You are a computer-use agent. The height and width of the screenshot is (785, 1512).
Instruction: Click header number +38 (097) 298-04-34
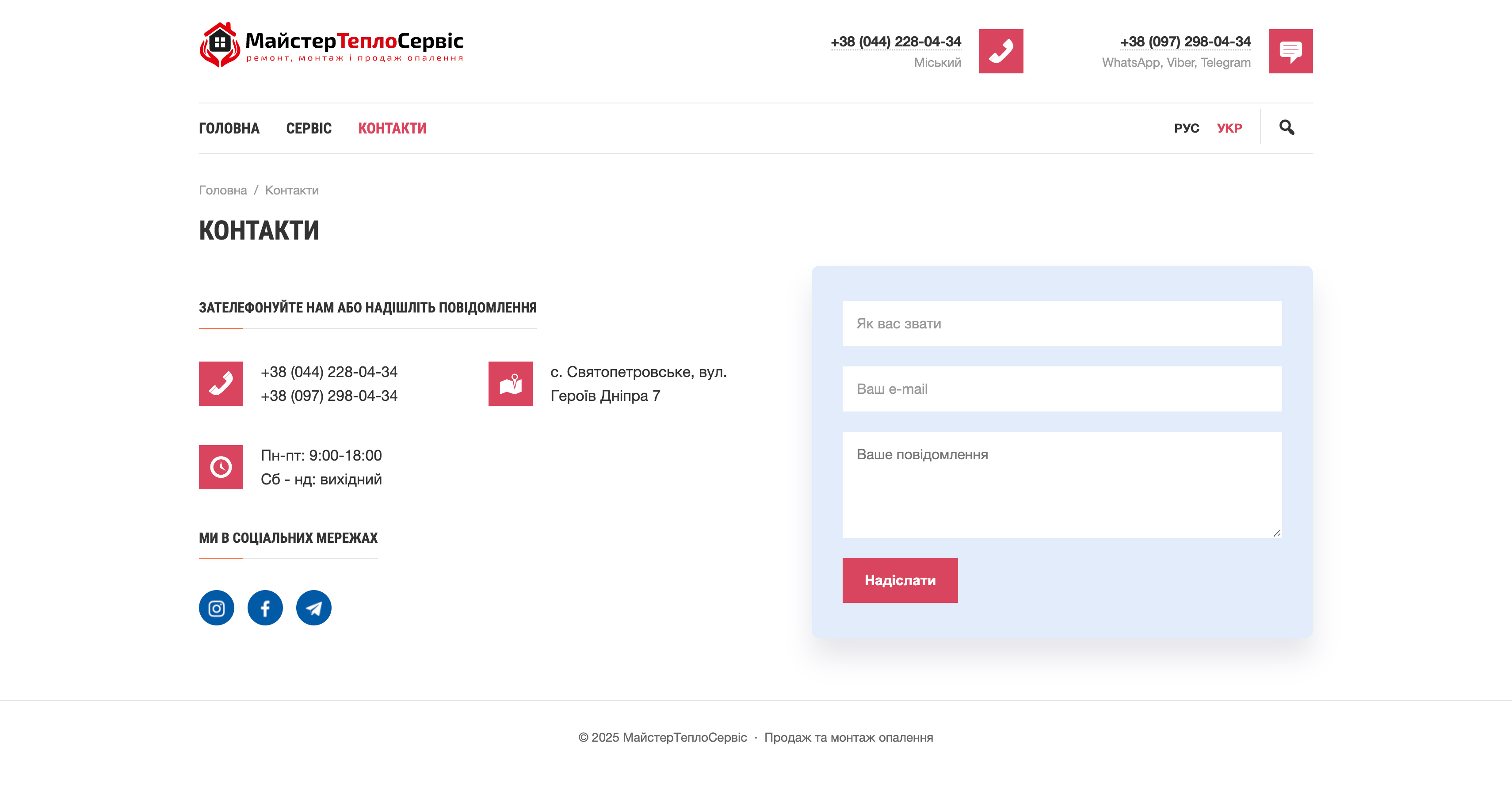(x=1185, y=42)
